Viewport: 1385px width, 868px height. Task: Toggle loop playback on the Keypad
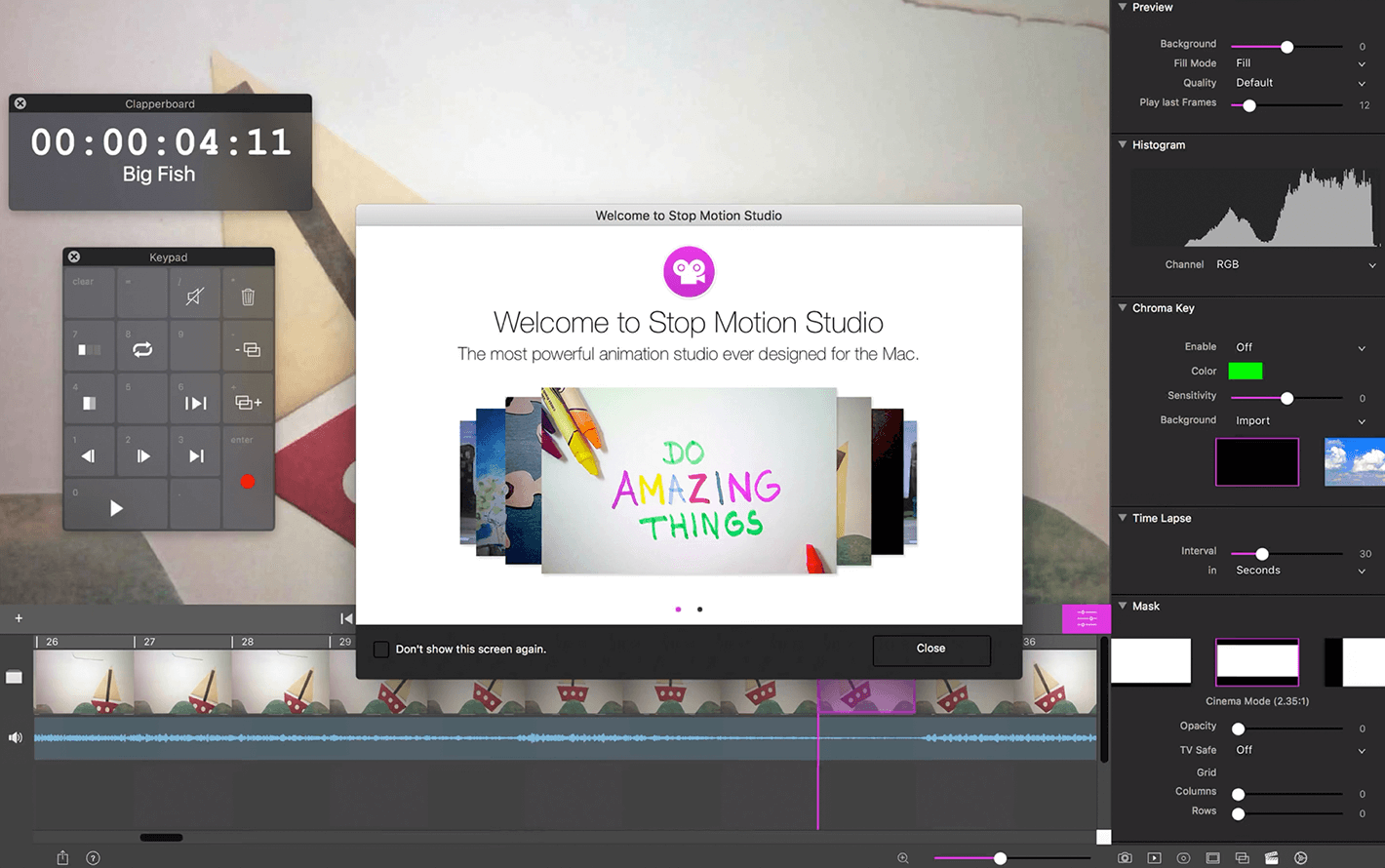pos(142,349)
